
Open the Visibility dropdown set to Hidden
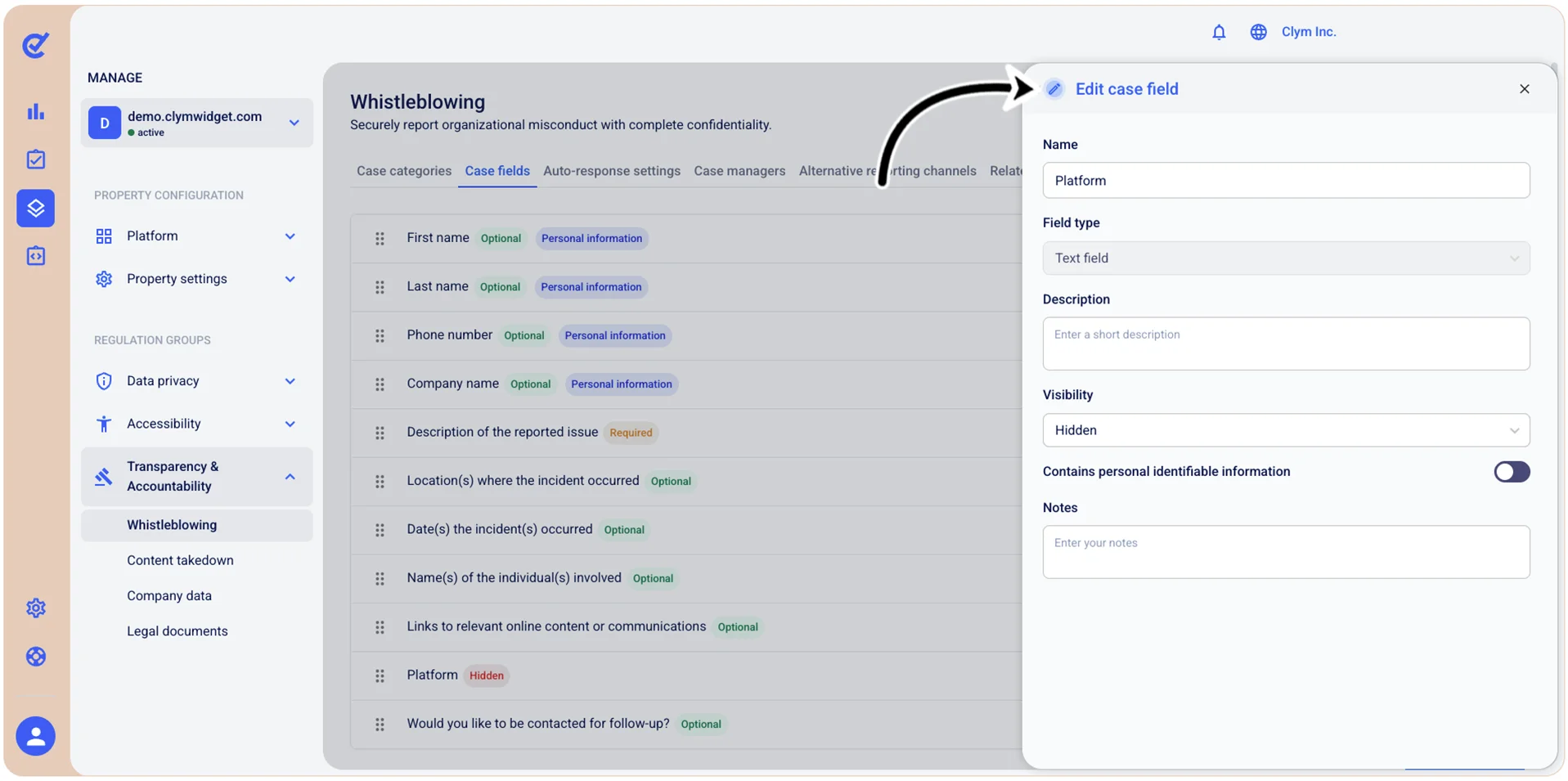[x=1286, y=430]
